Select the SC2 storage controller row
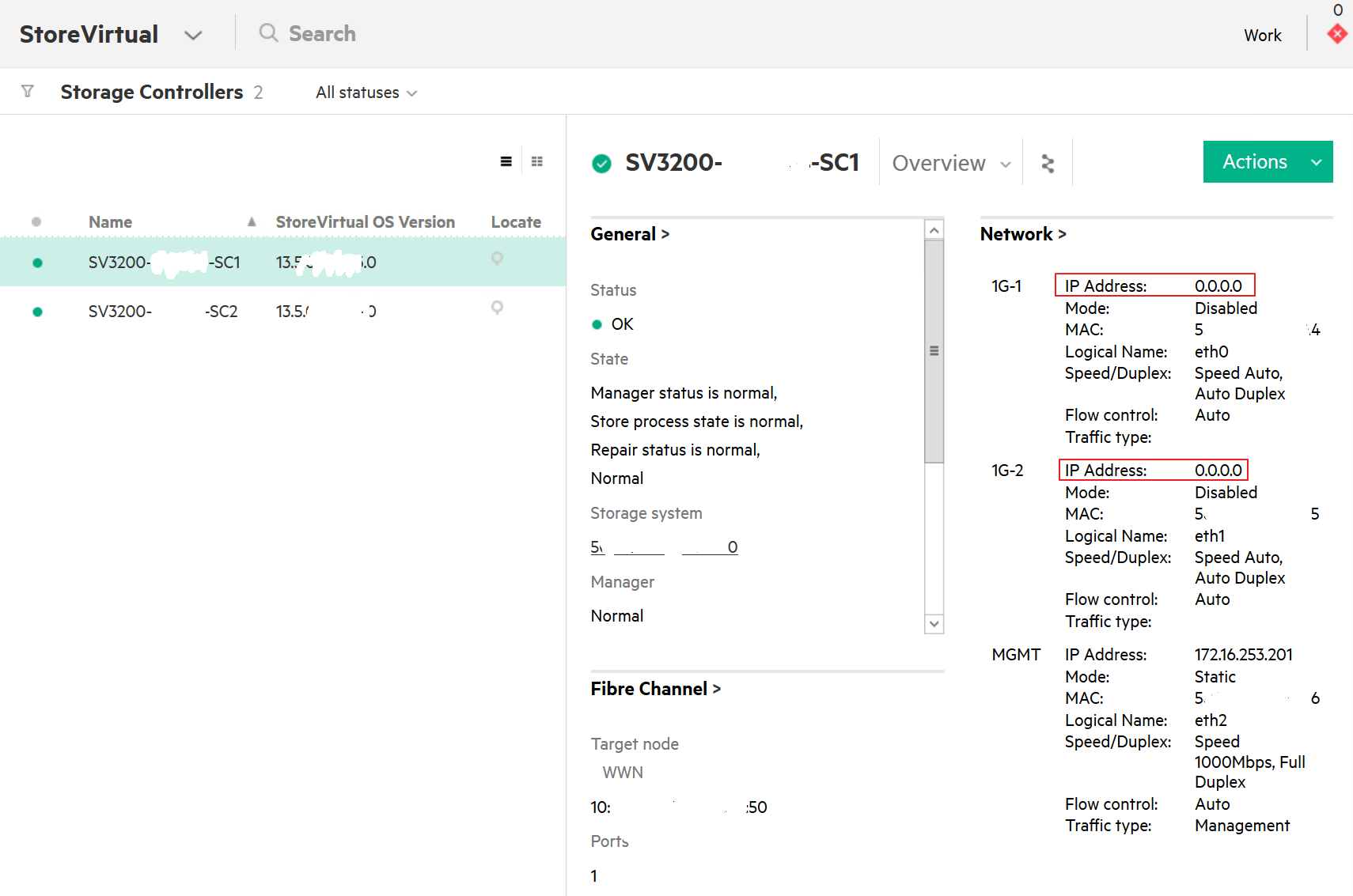This screenshot has width=1353, height=896. [283, 311]
